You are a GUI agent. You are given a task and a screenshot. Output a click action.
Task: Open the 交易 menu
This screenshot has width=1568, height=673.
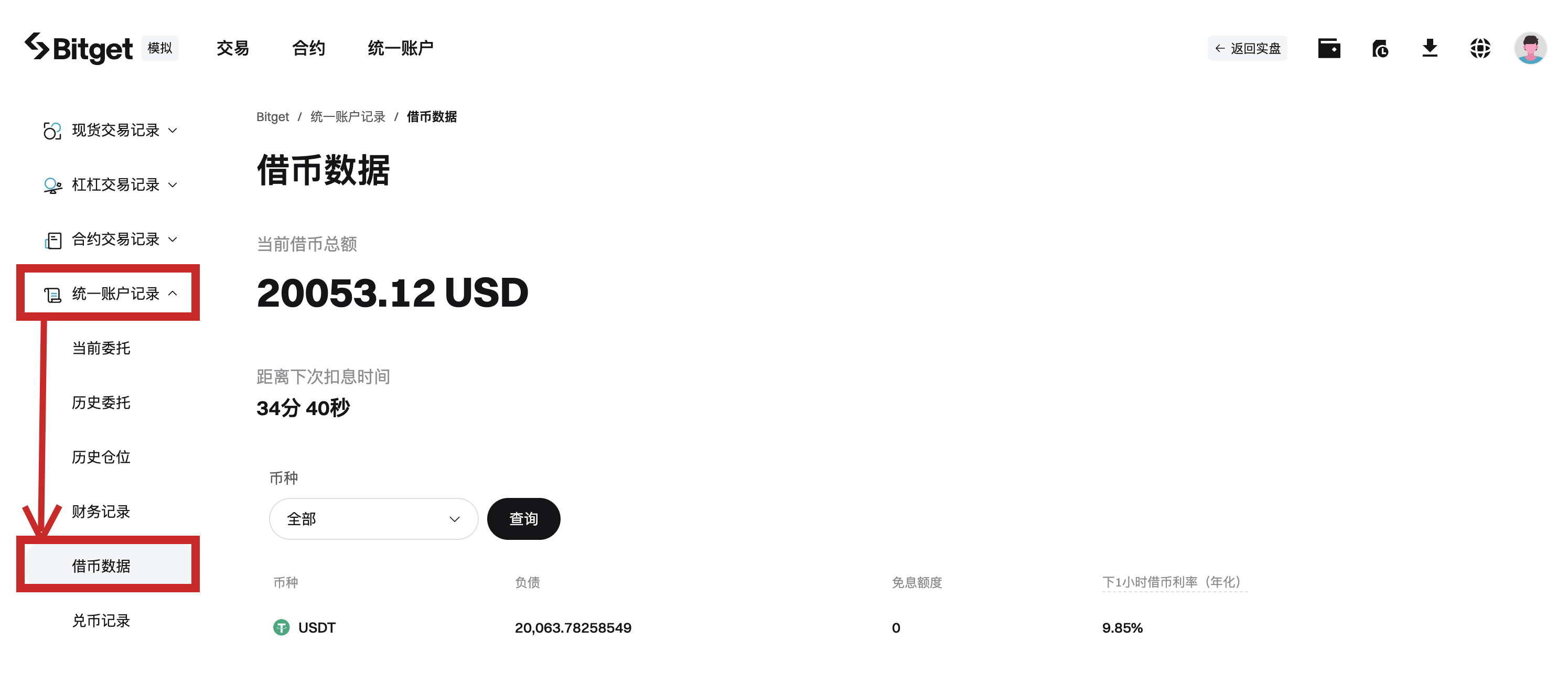232,48
